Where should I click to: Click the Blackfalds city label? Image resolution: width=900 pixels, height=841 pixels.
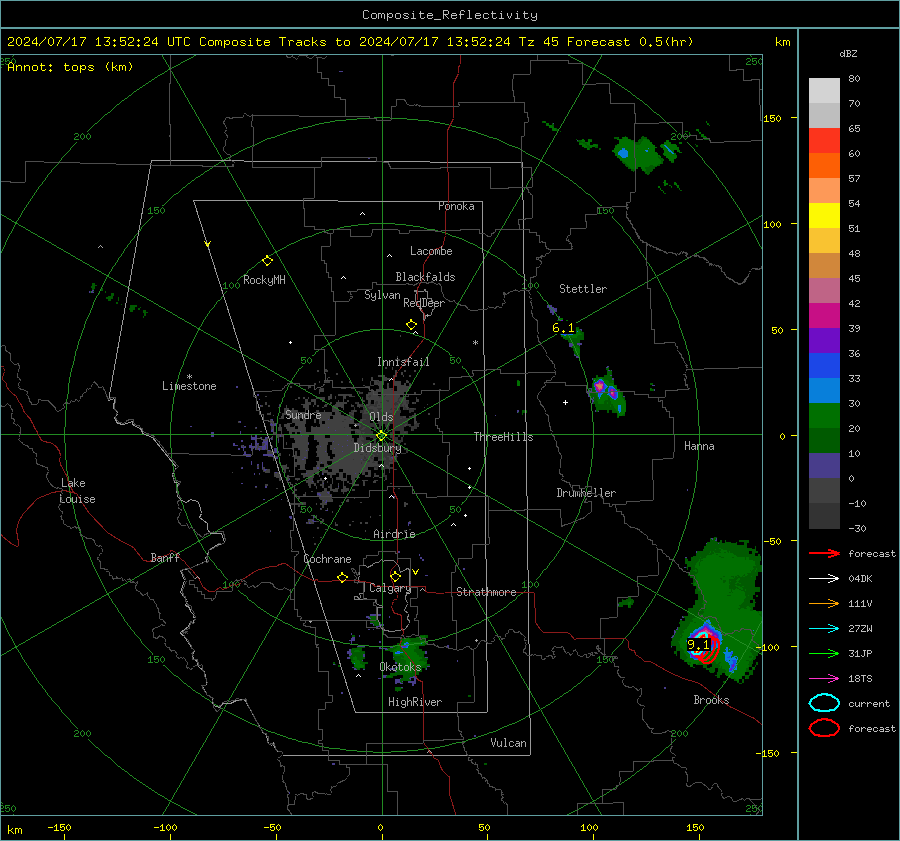coord(425,277)
